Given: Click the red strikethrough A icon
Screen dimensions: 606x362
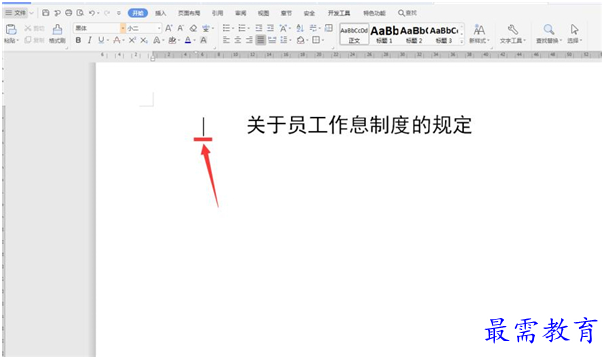Looking at the screenshot, I should pyautogui.click(x=118, y=40).
